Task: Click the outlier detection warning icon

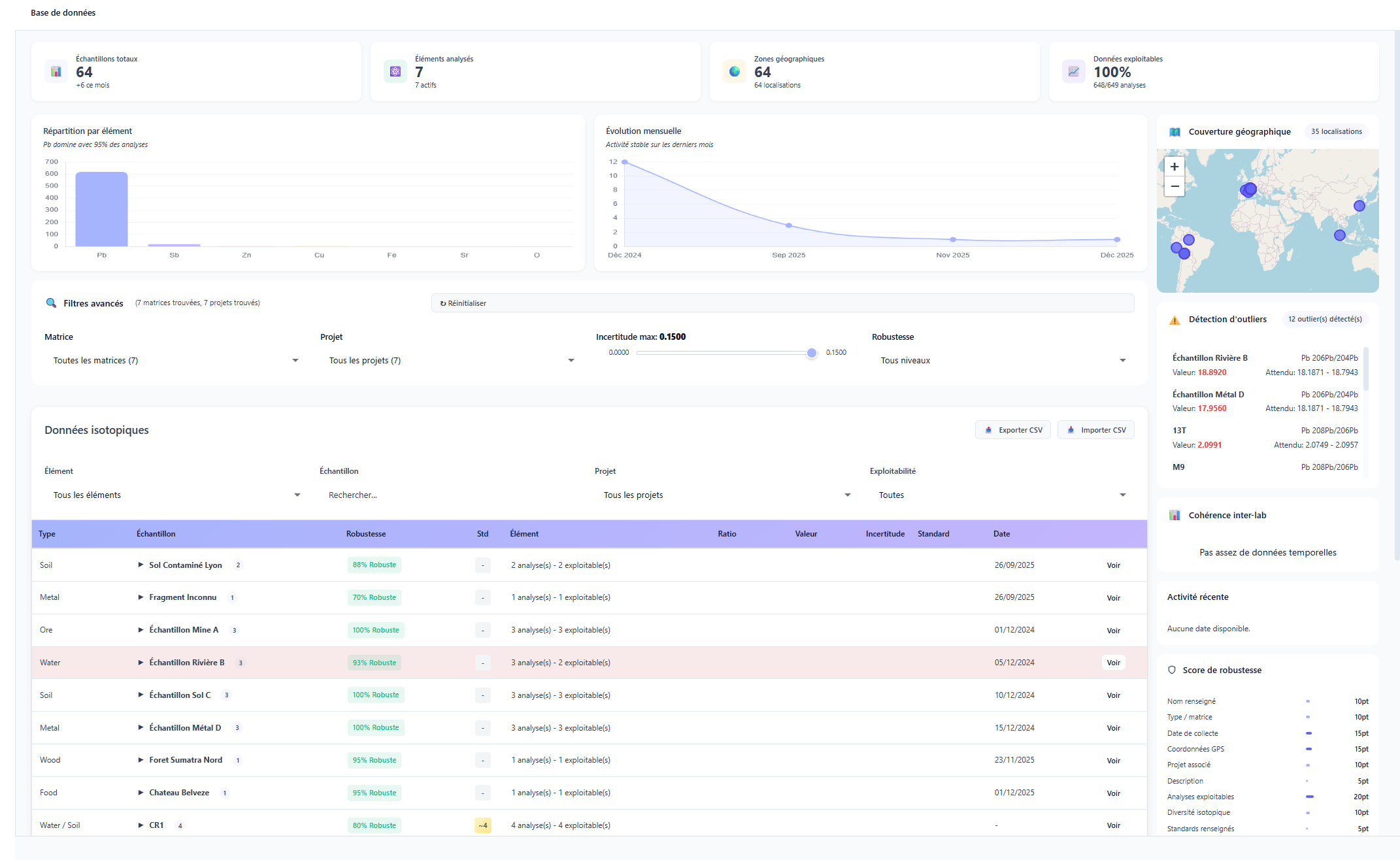Action: (1175, 320)
